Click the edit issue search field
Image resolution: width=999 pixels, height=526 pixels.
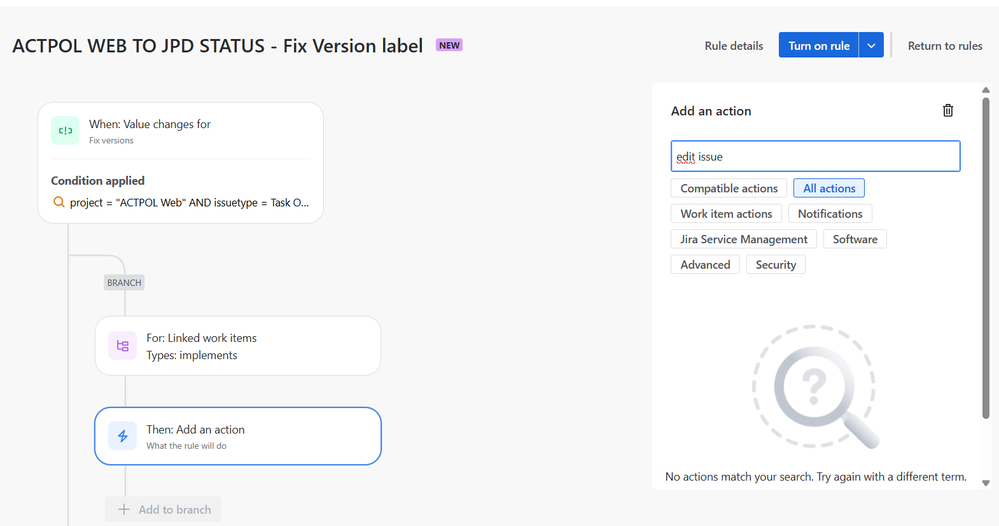815,156
